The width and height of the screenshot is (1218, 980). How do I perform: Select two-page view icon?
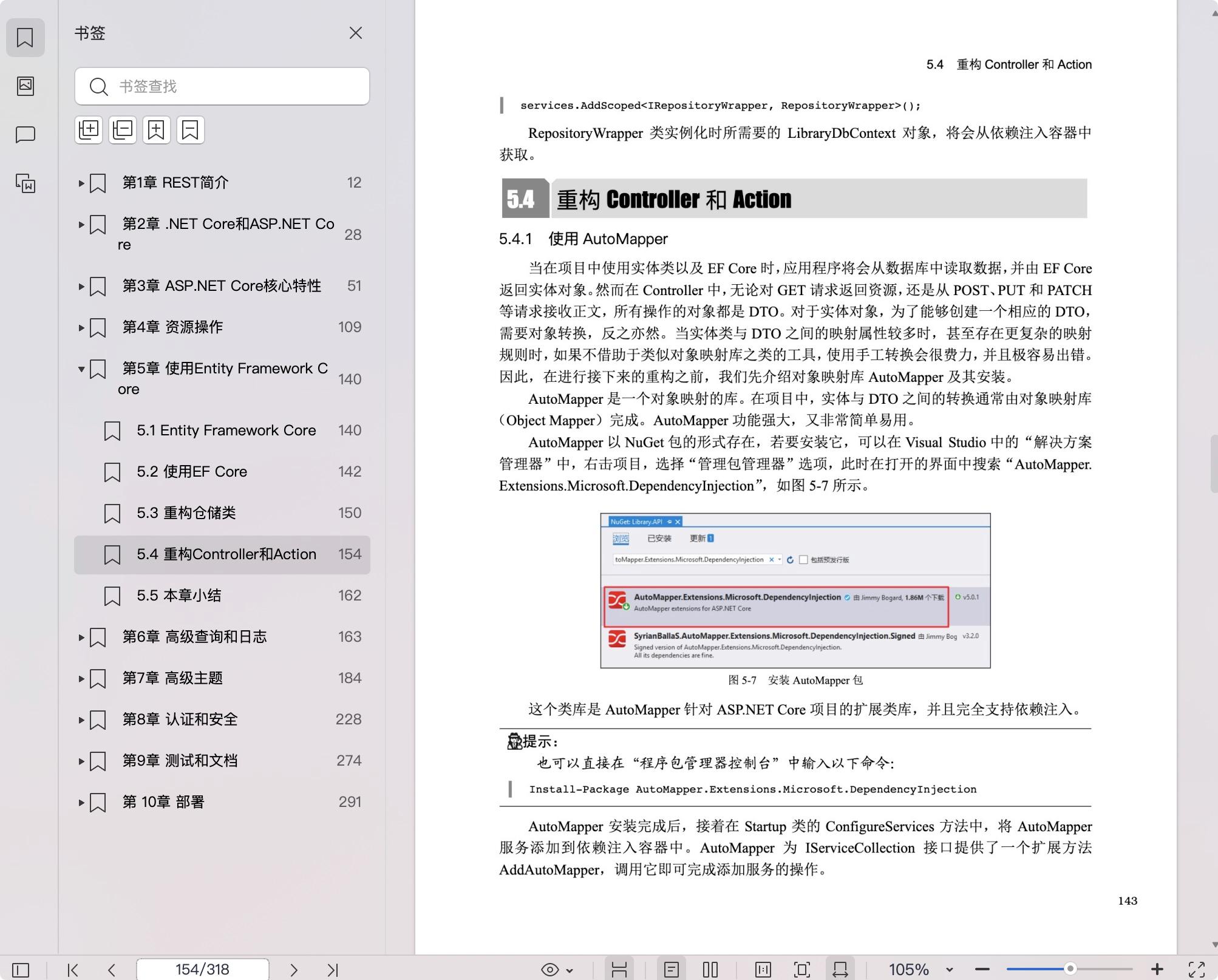[710, 970]
